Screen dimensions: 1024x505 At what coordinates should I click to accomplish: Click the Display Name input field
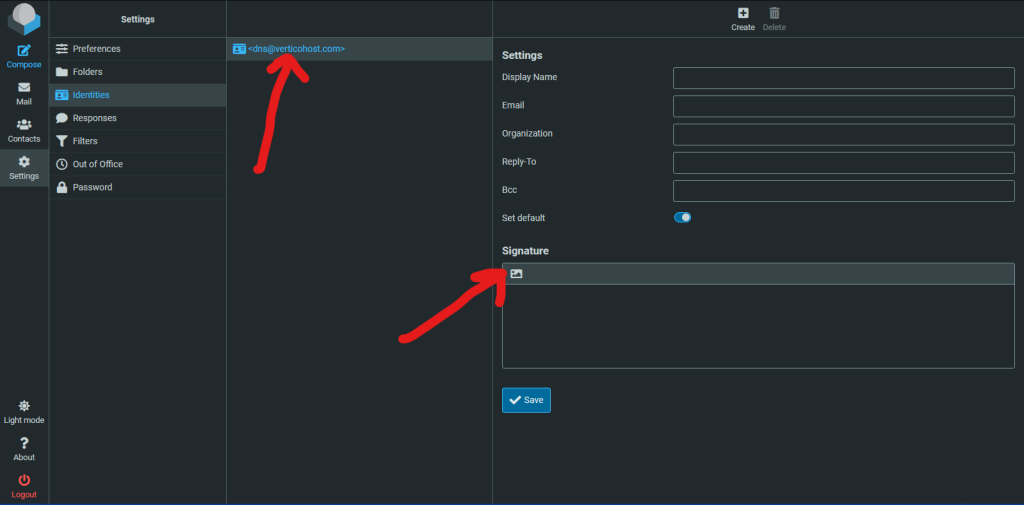coord(843,78)
